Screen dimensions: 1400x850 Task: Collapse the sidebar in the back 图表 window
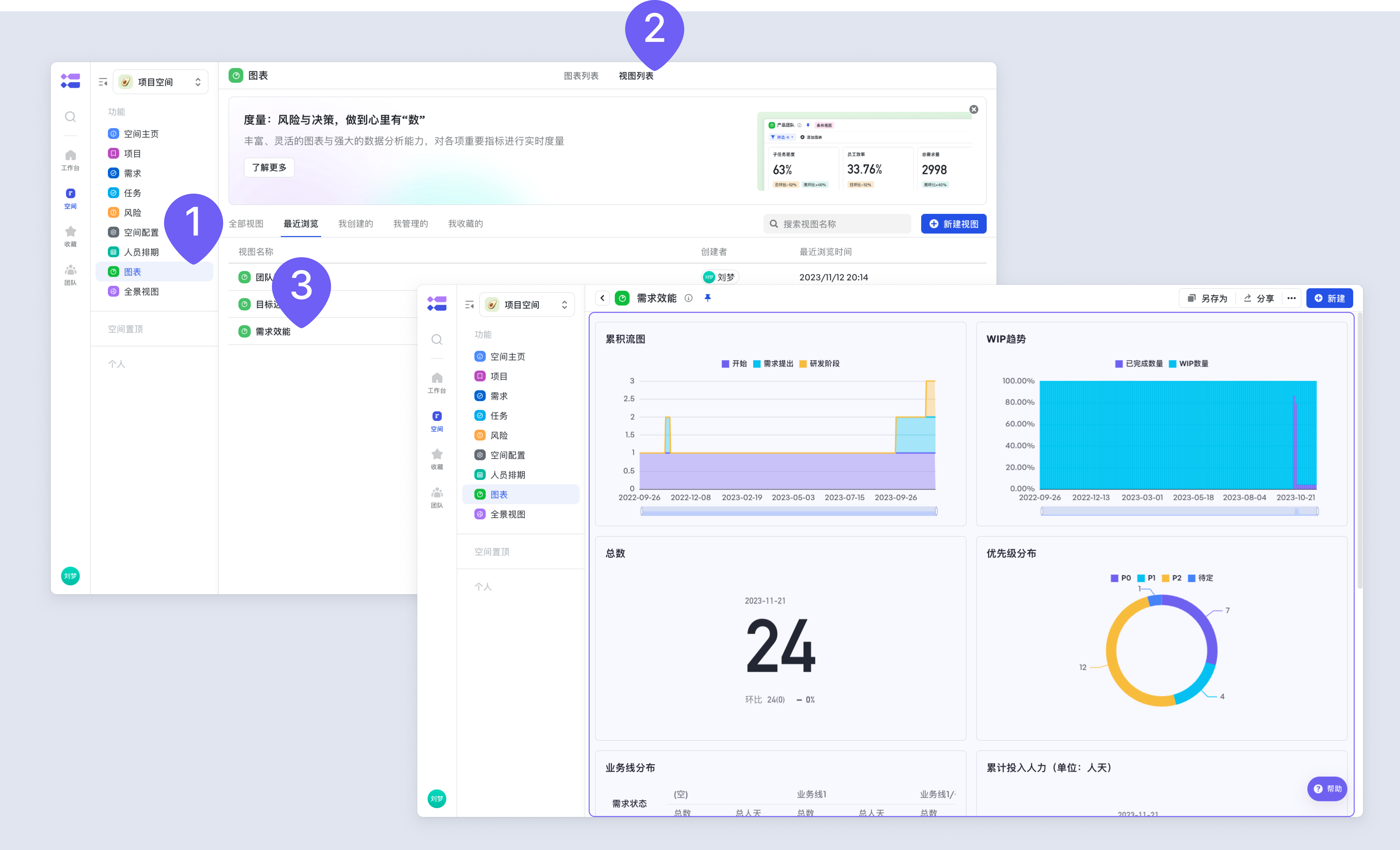click(103, 82)
